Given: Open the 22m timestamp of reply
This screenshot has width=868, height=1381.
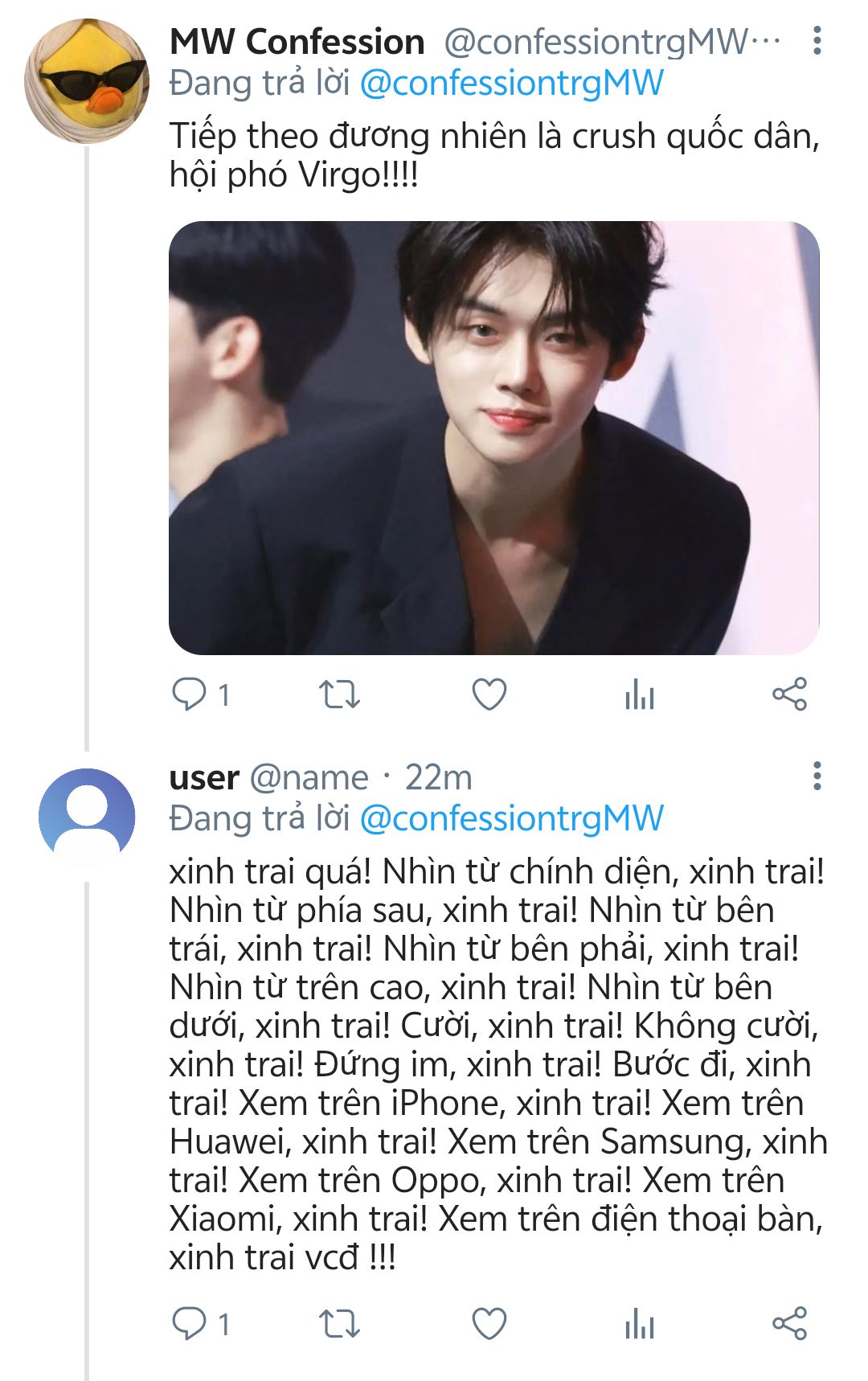Looking at the screenshot, I should pyautogui.click(x=438, y=777).
